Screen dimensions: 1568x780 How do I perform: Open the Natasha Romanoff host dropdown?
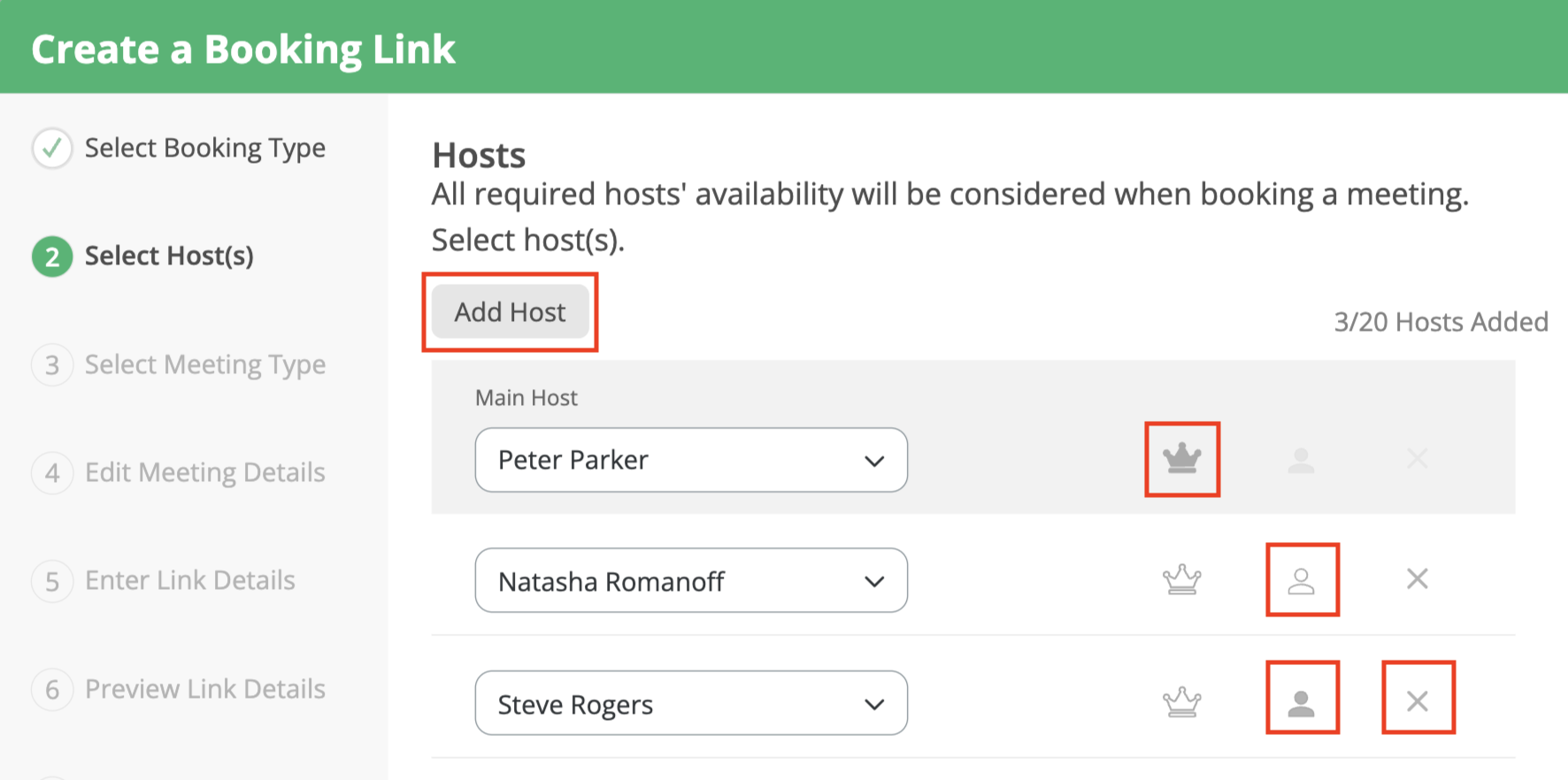point(691,580)
